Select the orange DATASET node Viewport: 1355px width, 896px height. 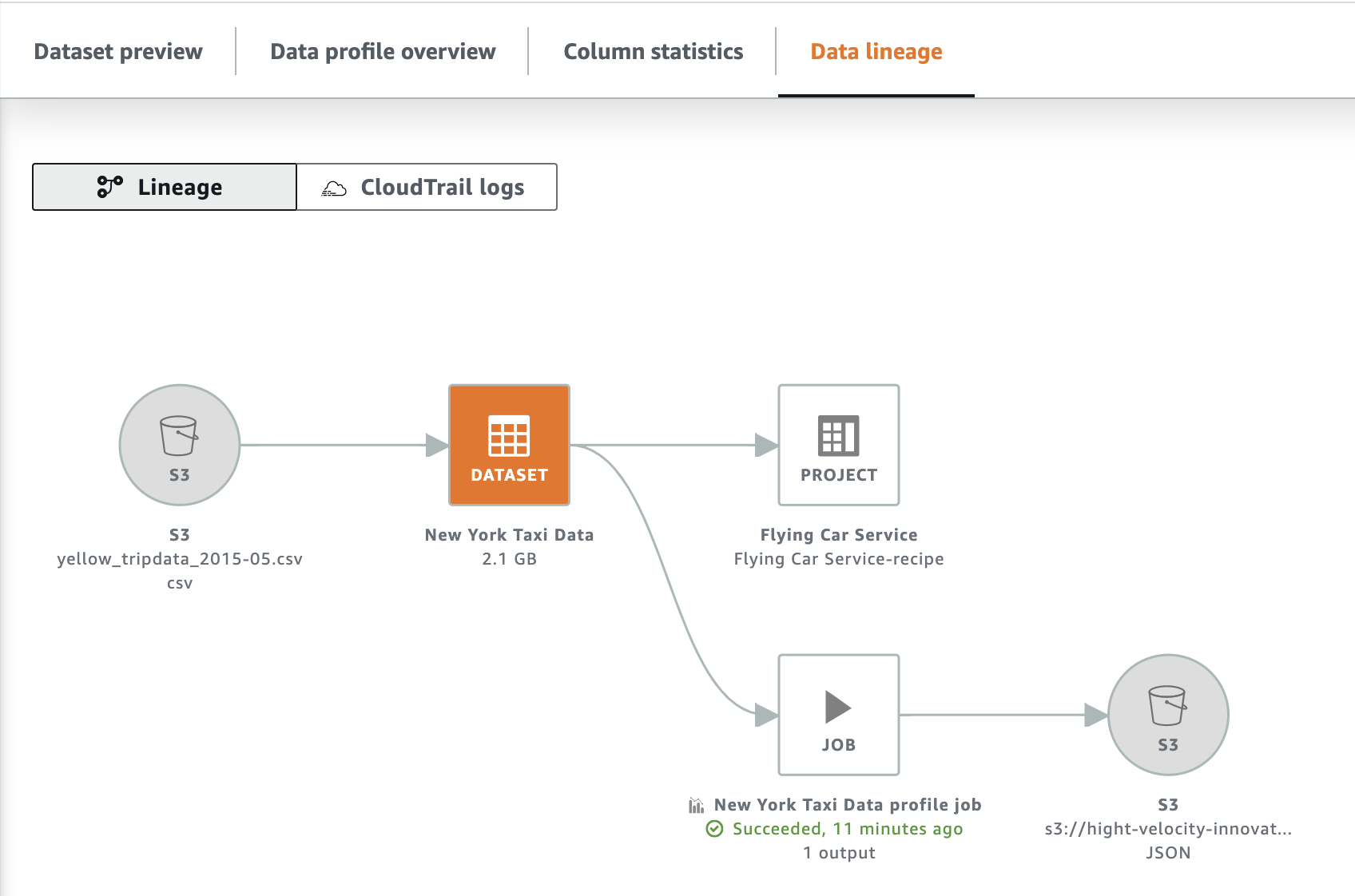509,445
